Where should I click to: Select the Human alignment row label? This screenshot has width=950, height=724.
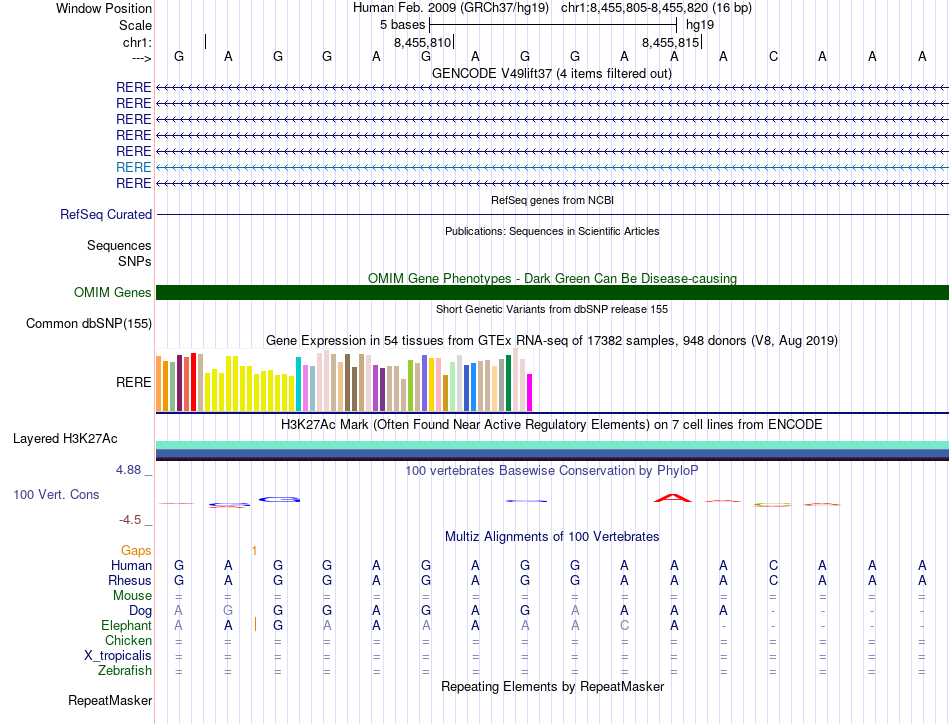point(131,565)
